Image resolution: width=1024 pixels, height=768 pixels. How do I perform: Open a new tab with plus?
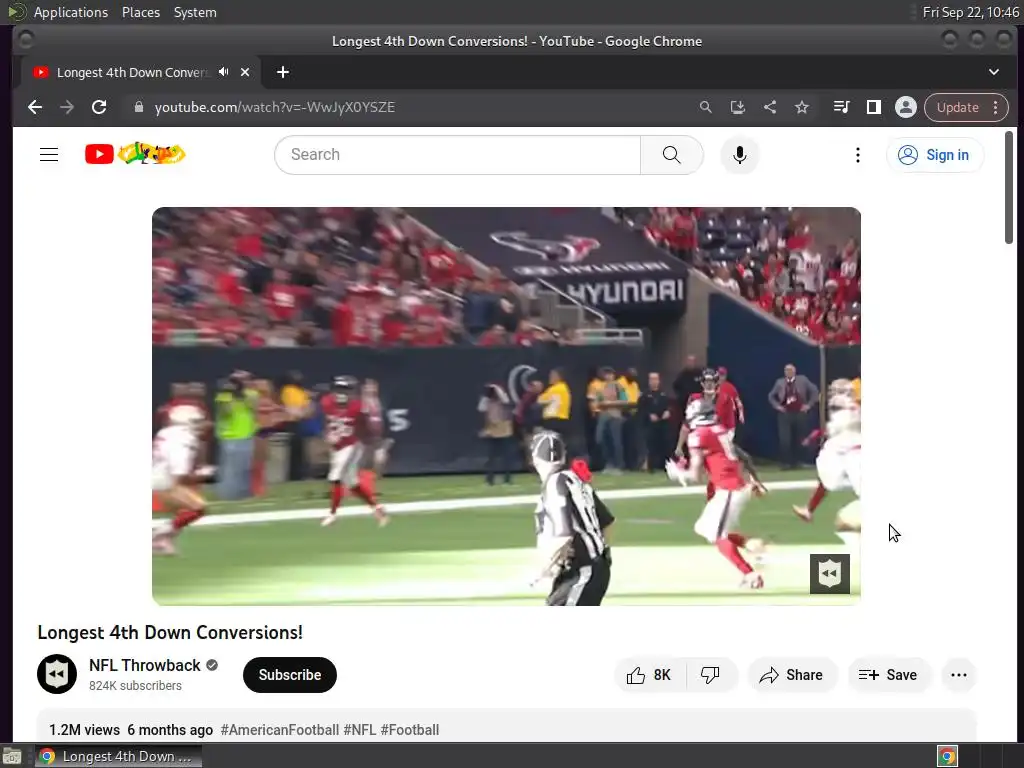pos(283,72)
